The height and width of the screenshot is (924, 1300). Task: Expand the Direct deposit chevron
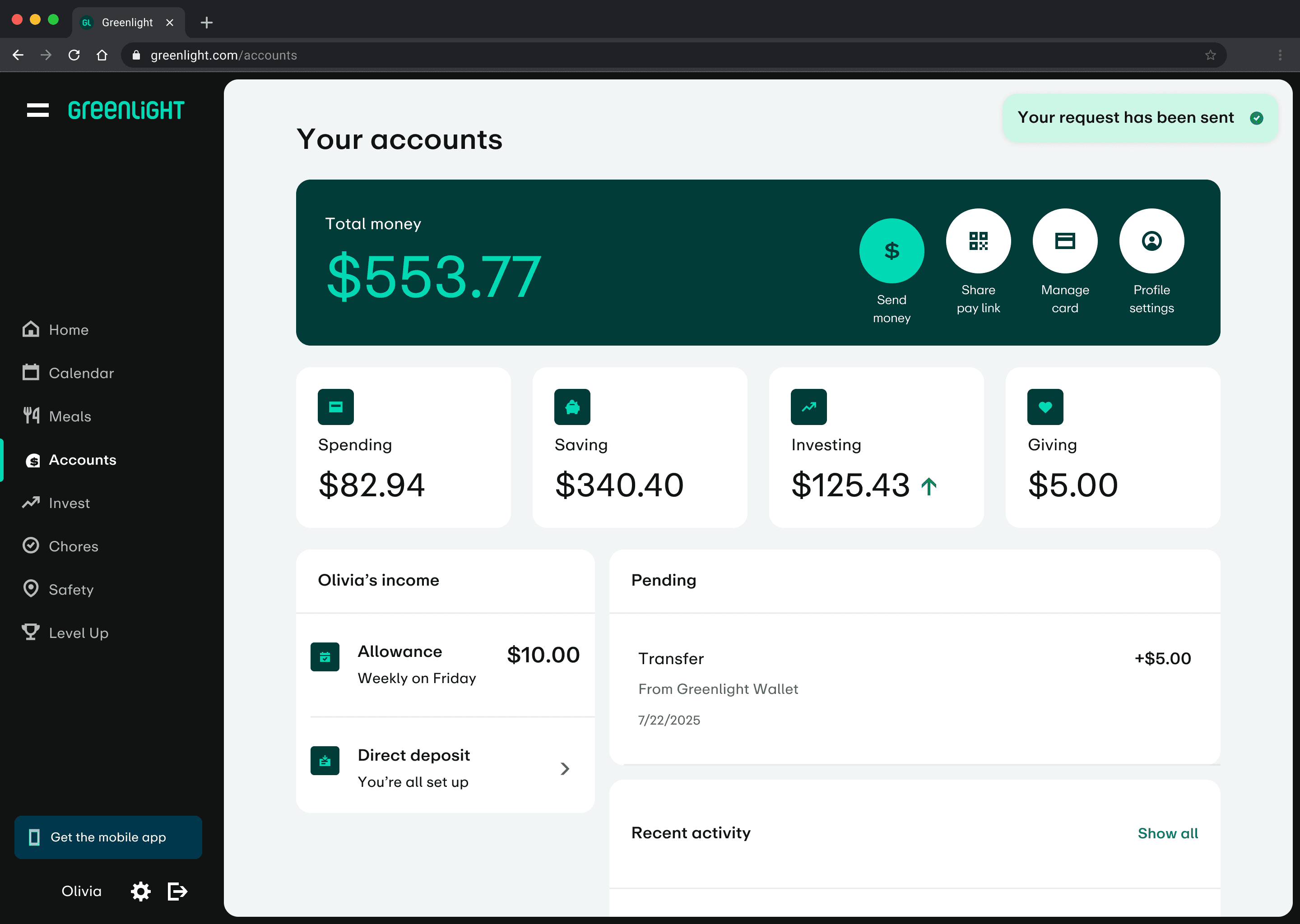pyautogui.click(x=564, y=769)
